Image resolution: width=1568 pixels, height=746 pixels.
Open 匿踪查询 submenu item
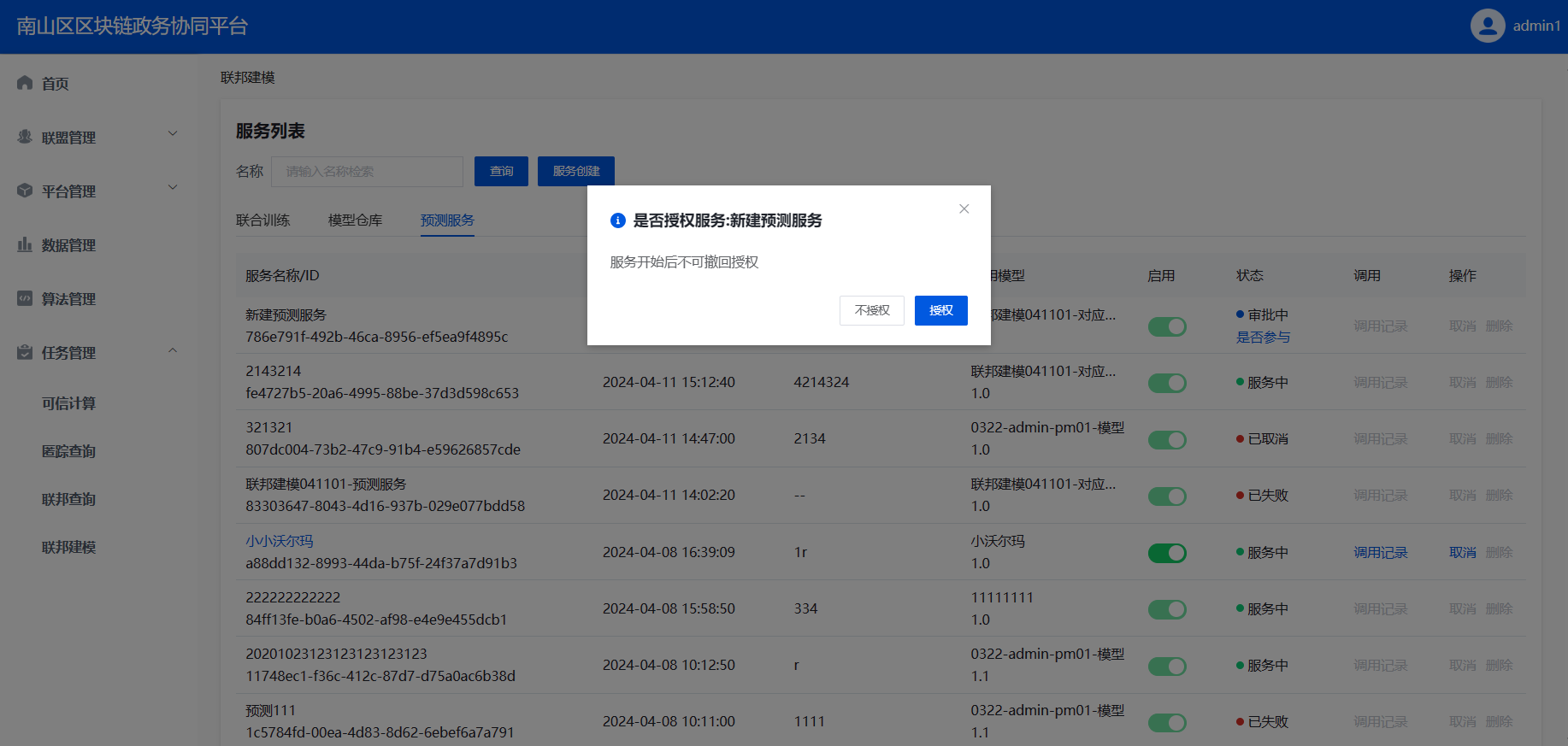coord(68,451)
